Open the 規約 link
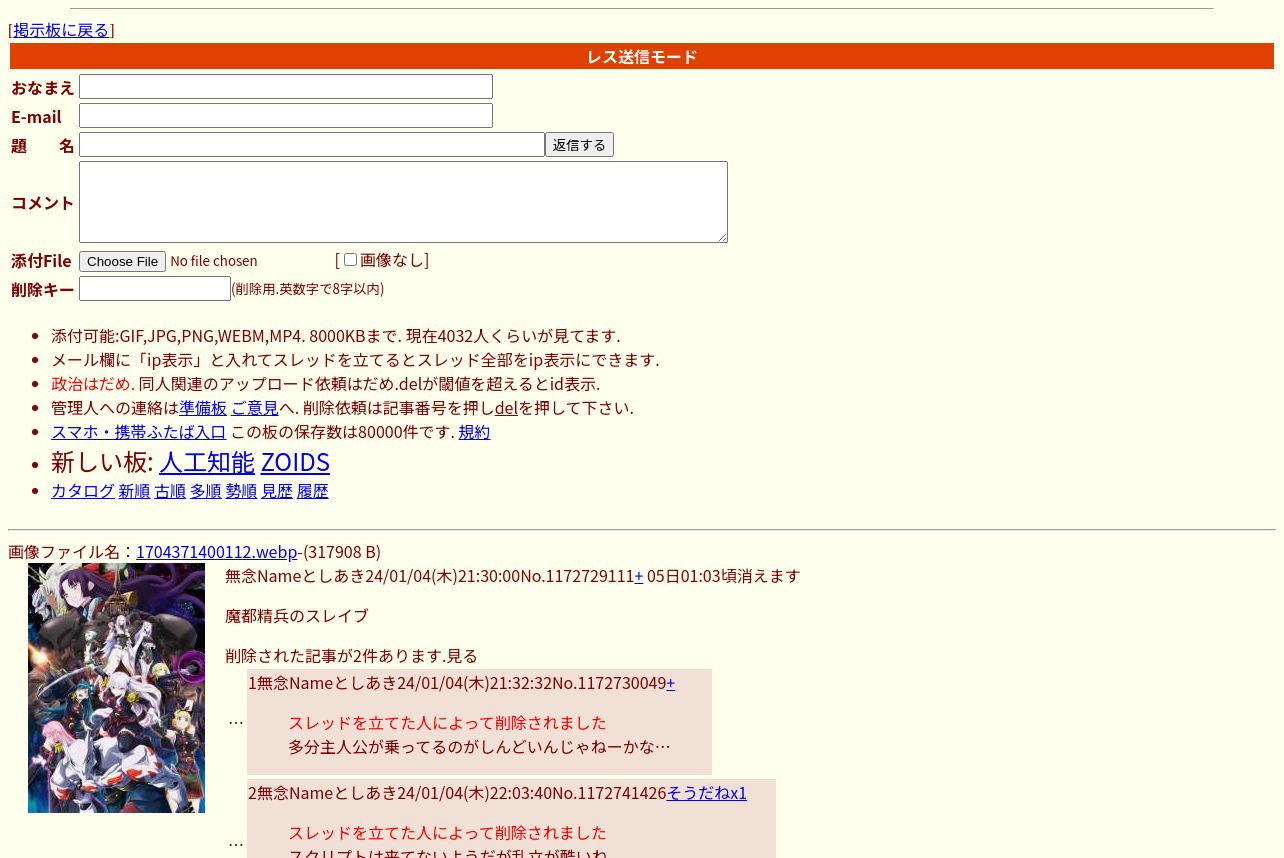Image resolution: width=1284 pixels, height=858 pixels. pos(474,432)
